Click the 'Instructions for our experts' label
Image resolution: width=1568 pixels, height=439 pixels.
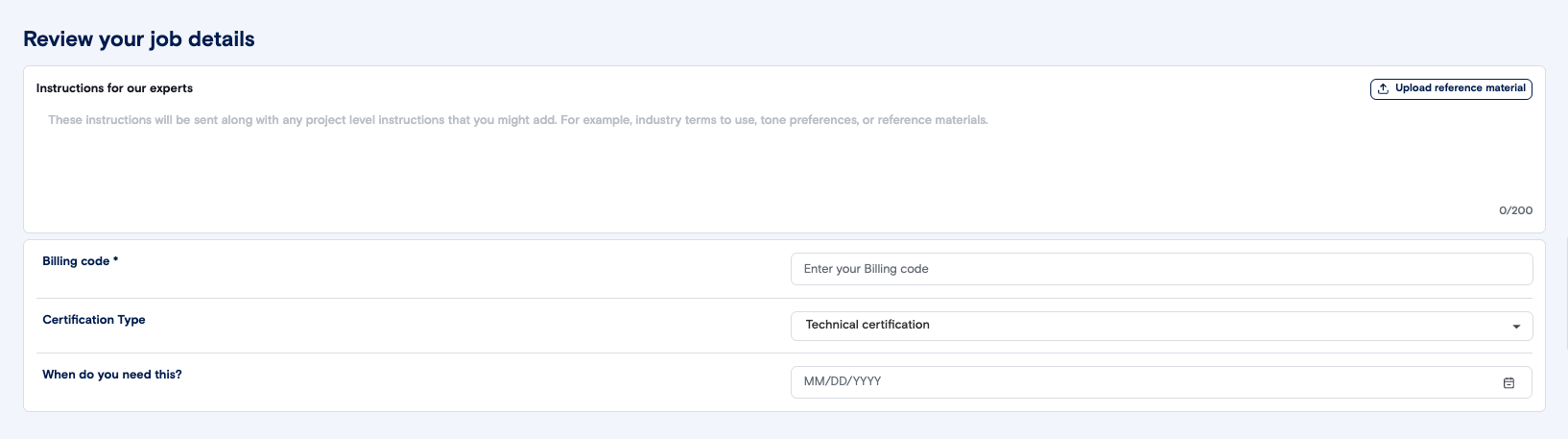114,88
